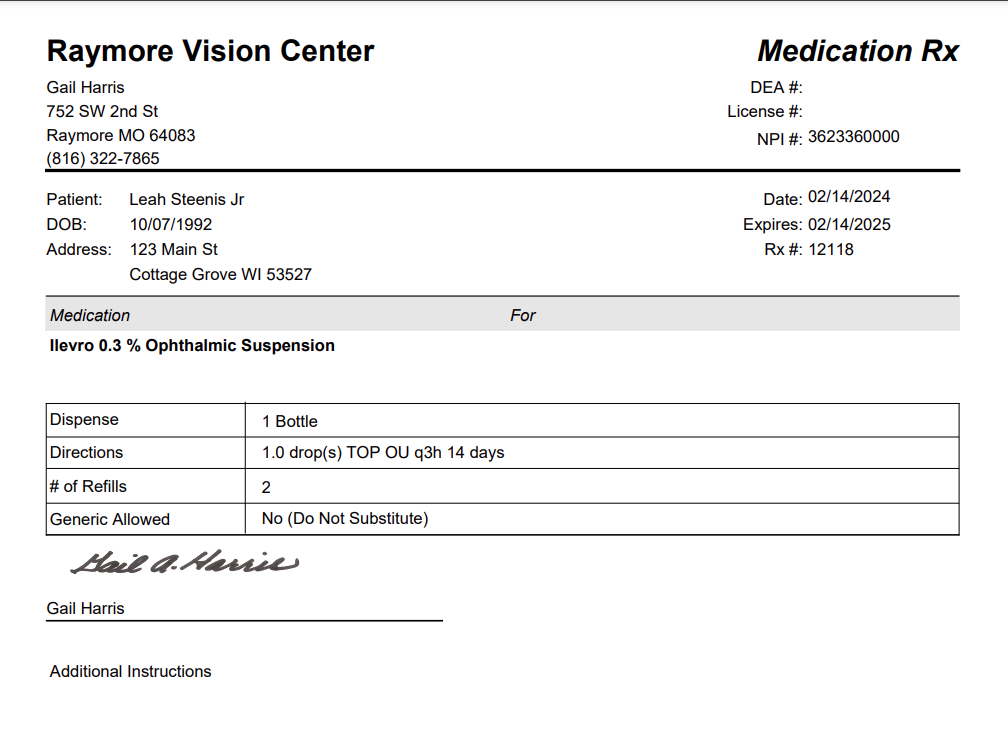Click the expiration date 02/14/2025
This screenshot has width=1008, height=755.
click(x=849, y=225)
